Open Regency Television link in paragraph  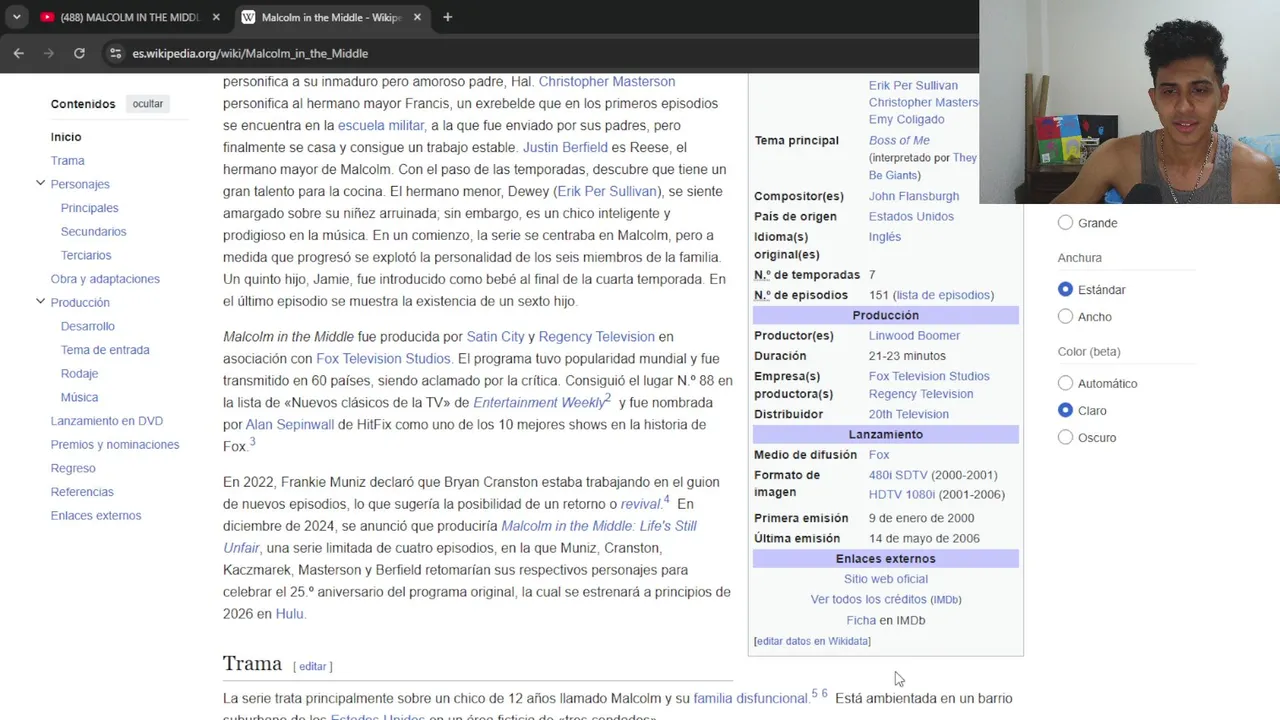[x=596, y=337]
